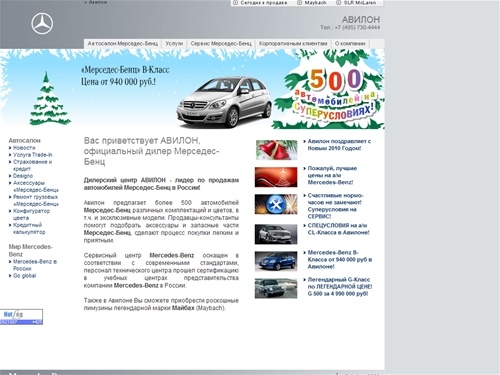500x375 pixels.
Task: Open Кредитный калькулятор sidebar link
Action: pyautogui.click(x=29, y=228)
